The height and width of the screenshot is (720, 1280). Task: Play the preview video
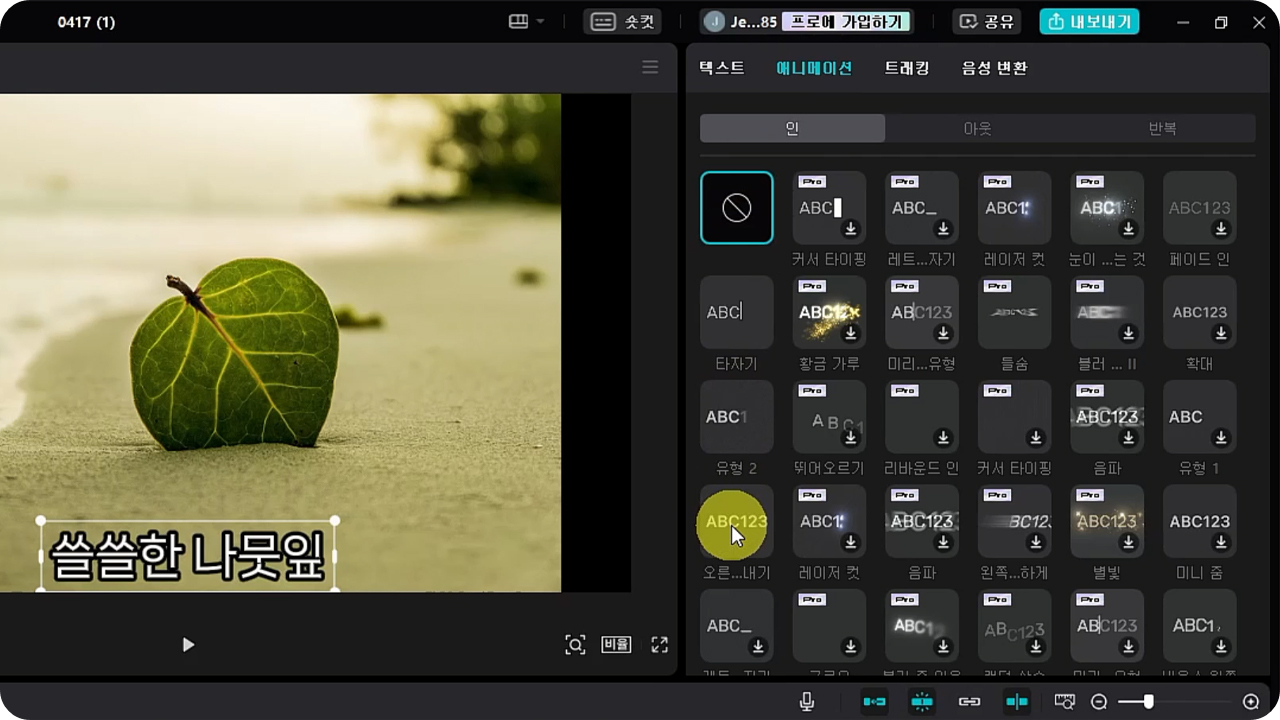click(x=188, y=645)
